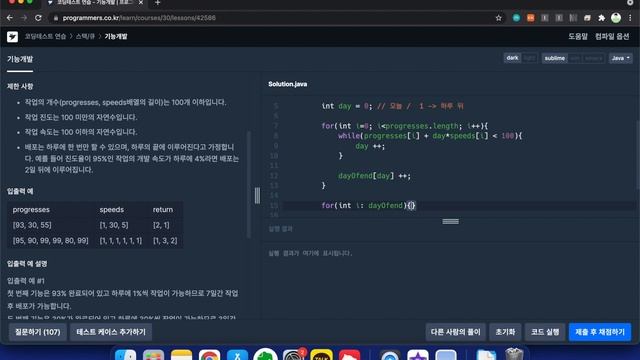Click the browser forward arrow
640x360 pixels.
click(24, 18)
